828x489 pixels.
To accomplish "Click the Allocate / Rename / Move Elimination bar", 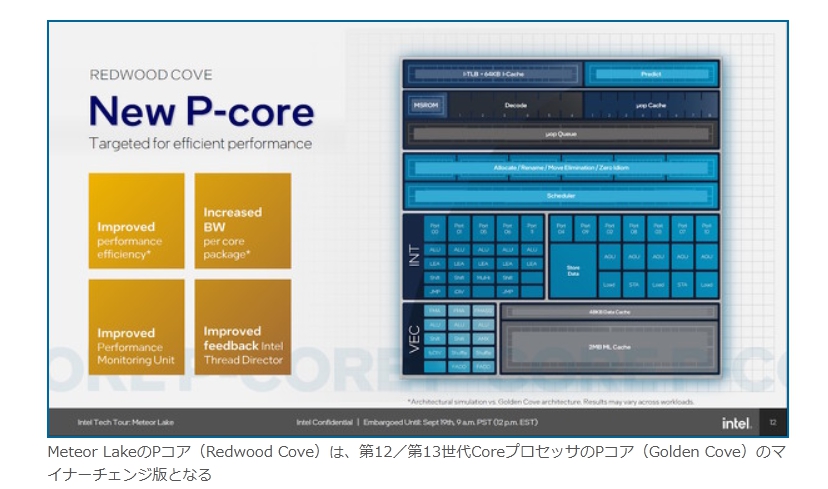I will pyautogui.click(x=560, y=167).
